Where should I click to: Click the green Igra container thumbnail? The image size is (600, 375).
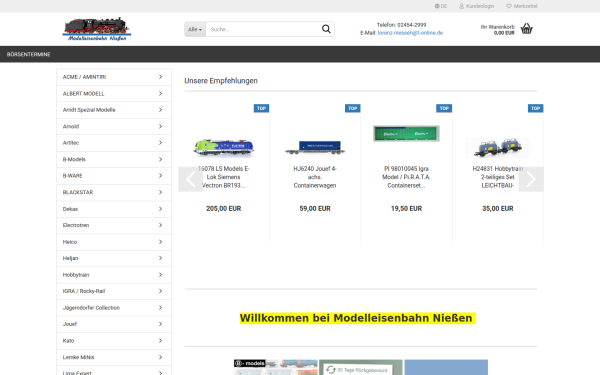(406, 134)
